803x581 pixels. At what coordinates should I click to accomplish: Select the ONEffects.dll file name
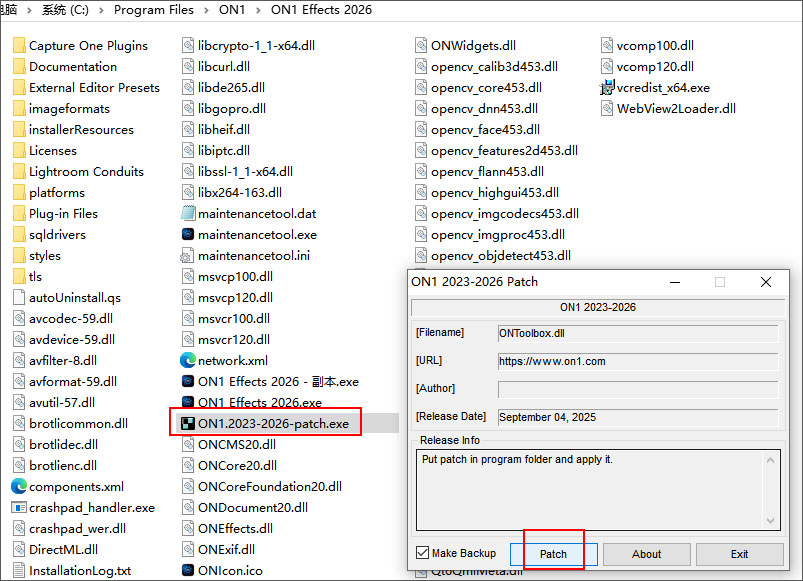(x=235, y=528)
